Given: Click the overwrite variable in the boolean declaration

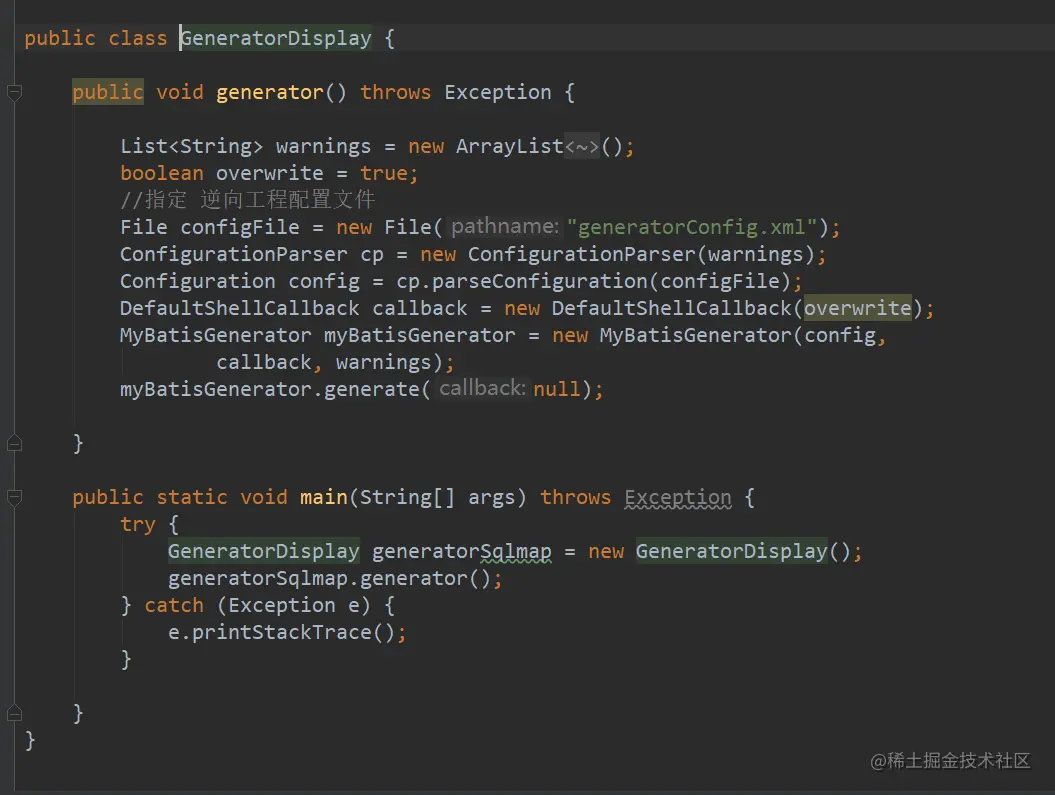Looking at the screenshot, I should [x=269, y=174].
